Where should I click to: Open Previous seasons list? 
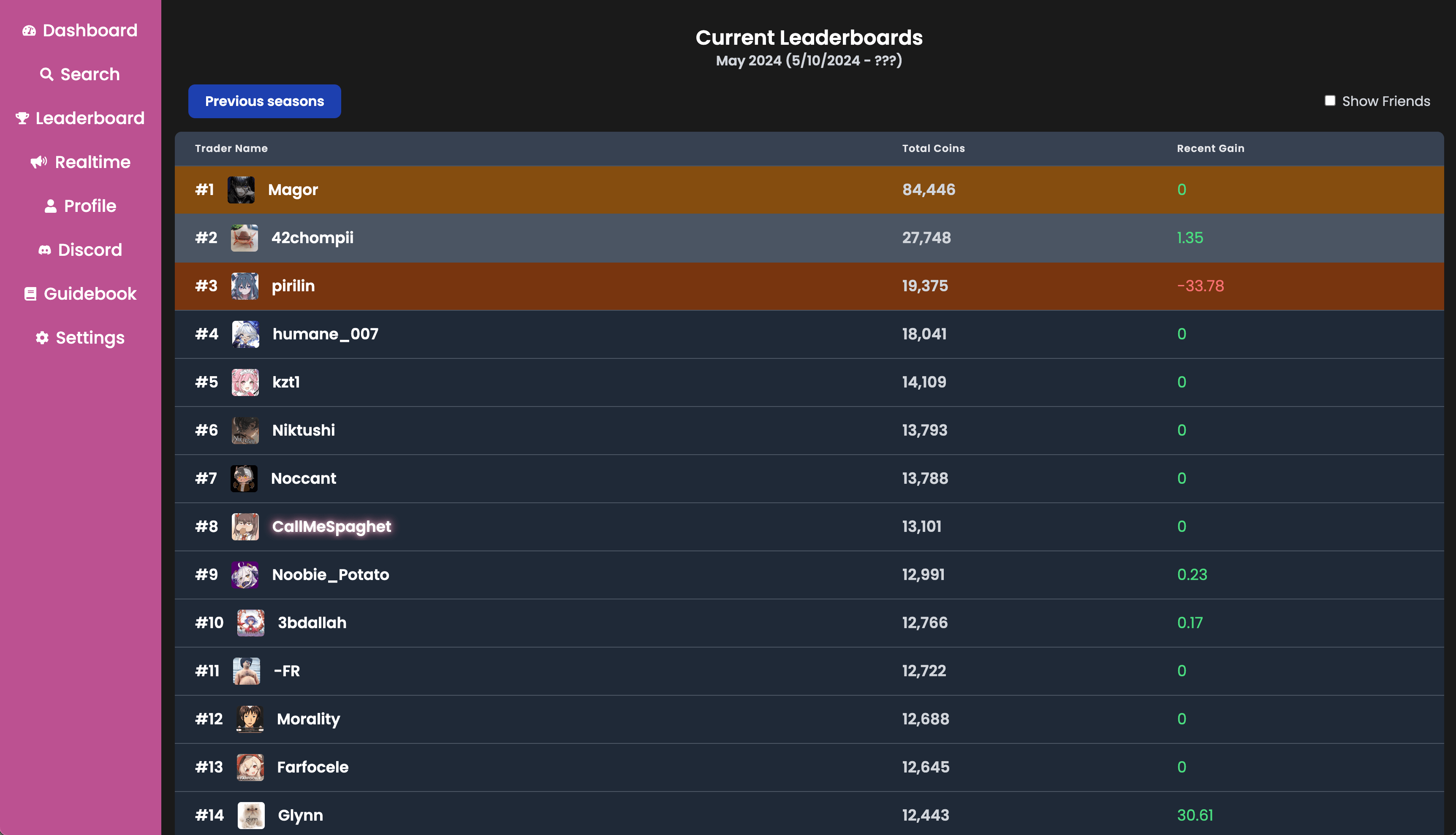pos(264,101)
